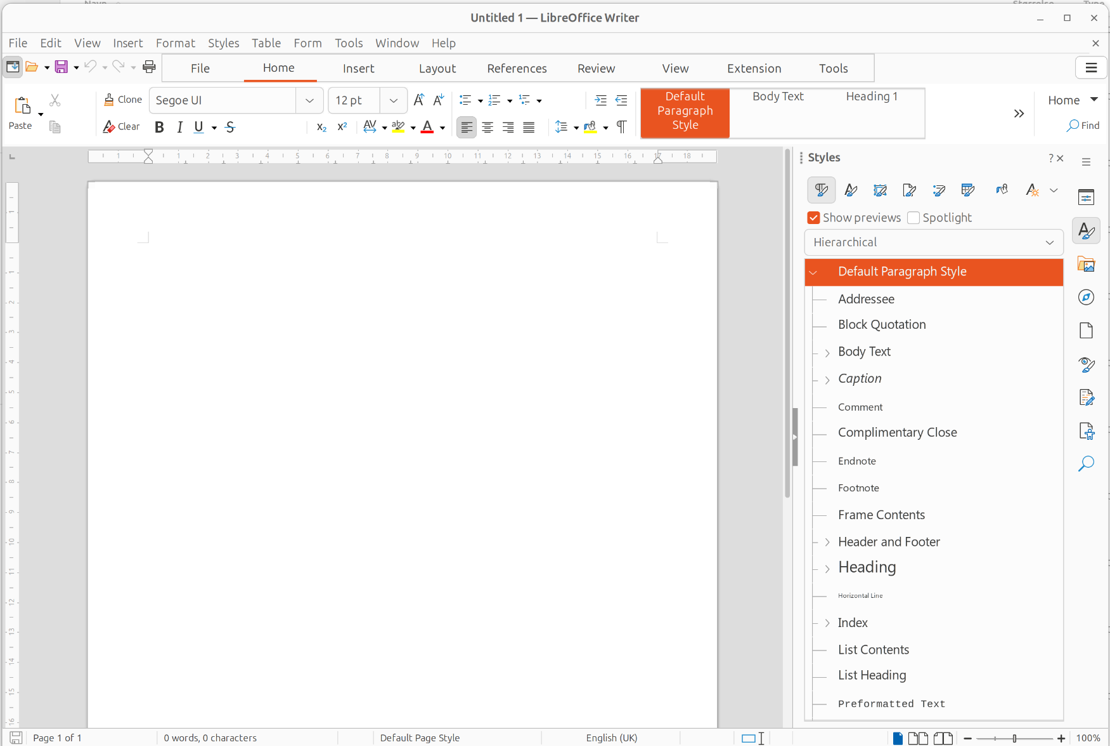Enable the Spotlight checkbox

point(913,218)
